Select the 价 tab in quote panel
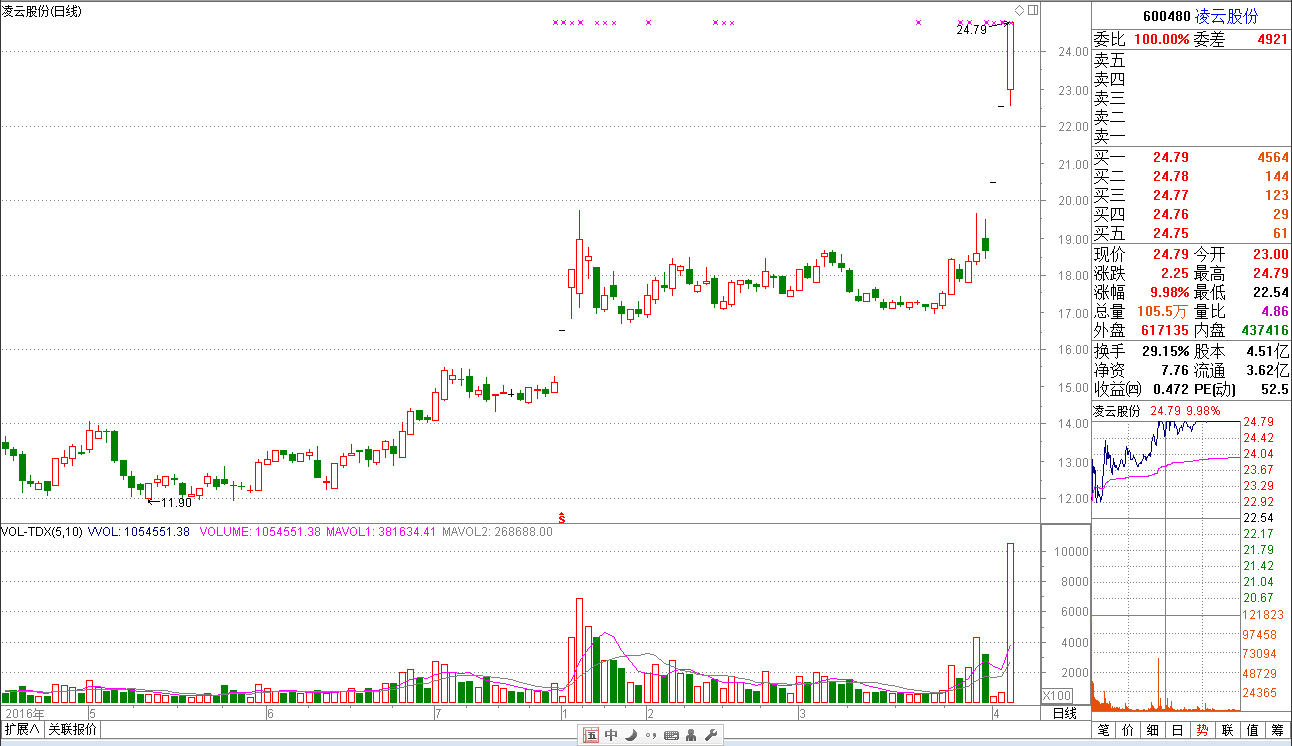This screenshot has width=1292, height=746. click(x=1128, y=730)
